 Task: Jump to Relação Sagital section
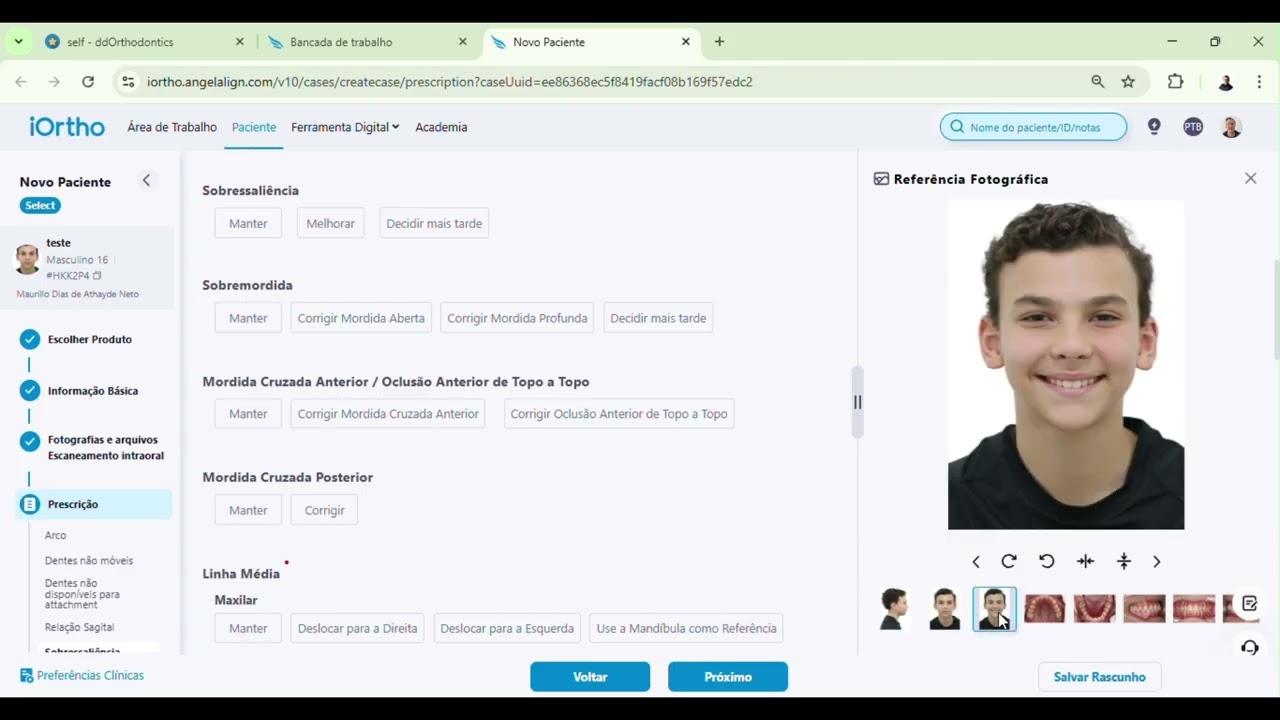(x=80, y=627)
